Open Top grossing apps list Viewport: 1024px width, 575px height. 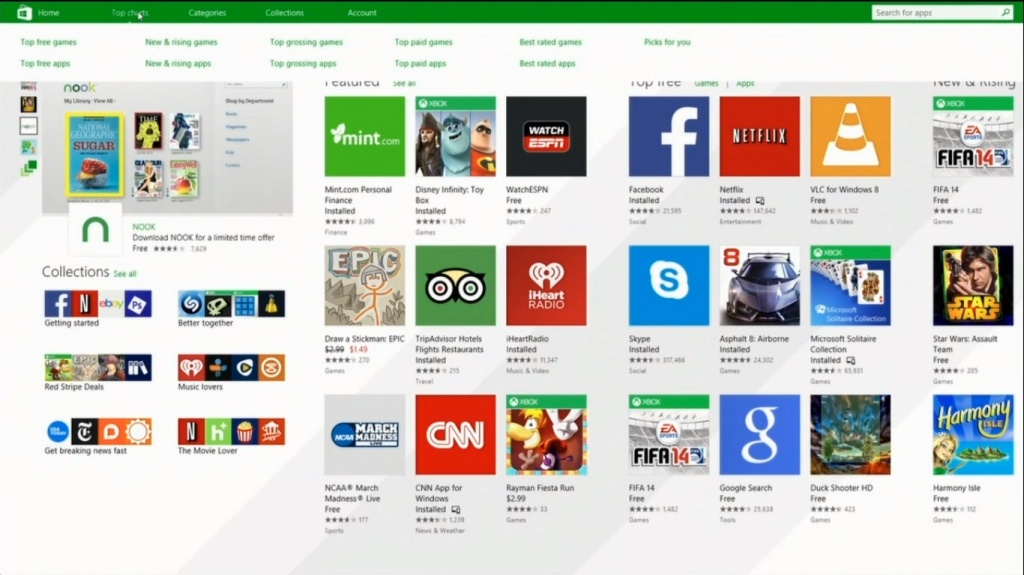pos(303,63)
